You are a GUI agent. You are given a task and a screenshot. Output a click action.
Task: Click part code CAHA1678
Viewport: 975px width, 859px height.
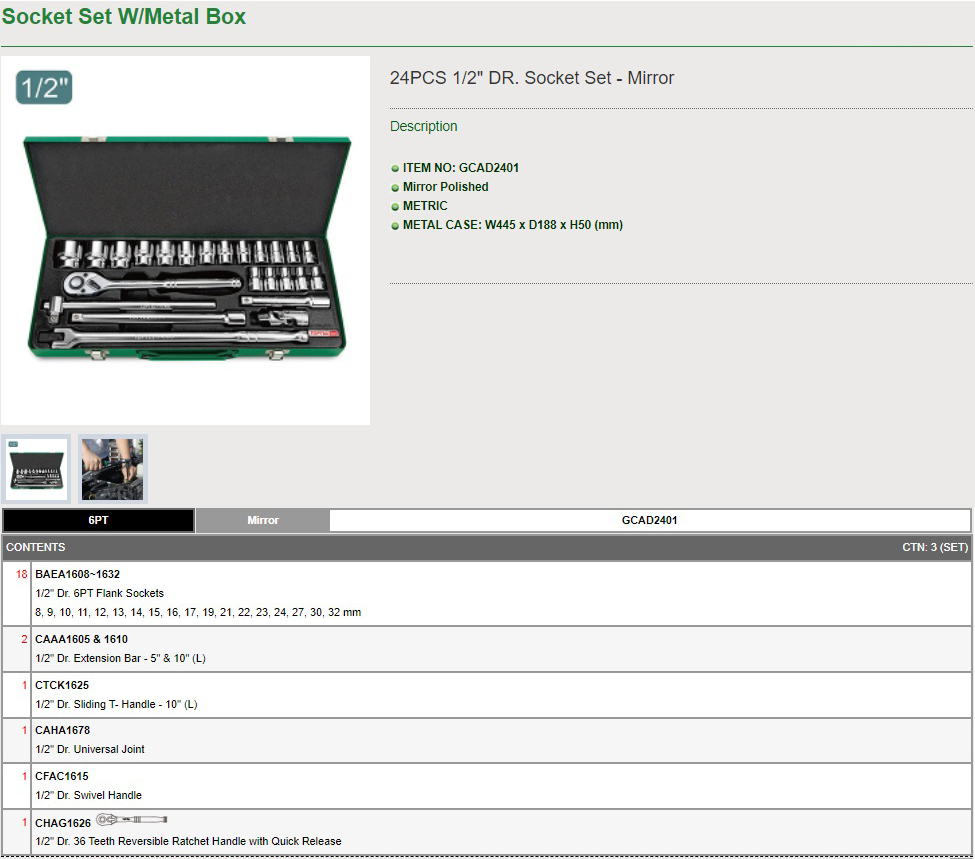pos(62,730)
